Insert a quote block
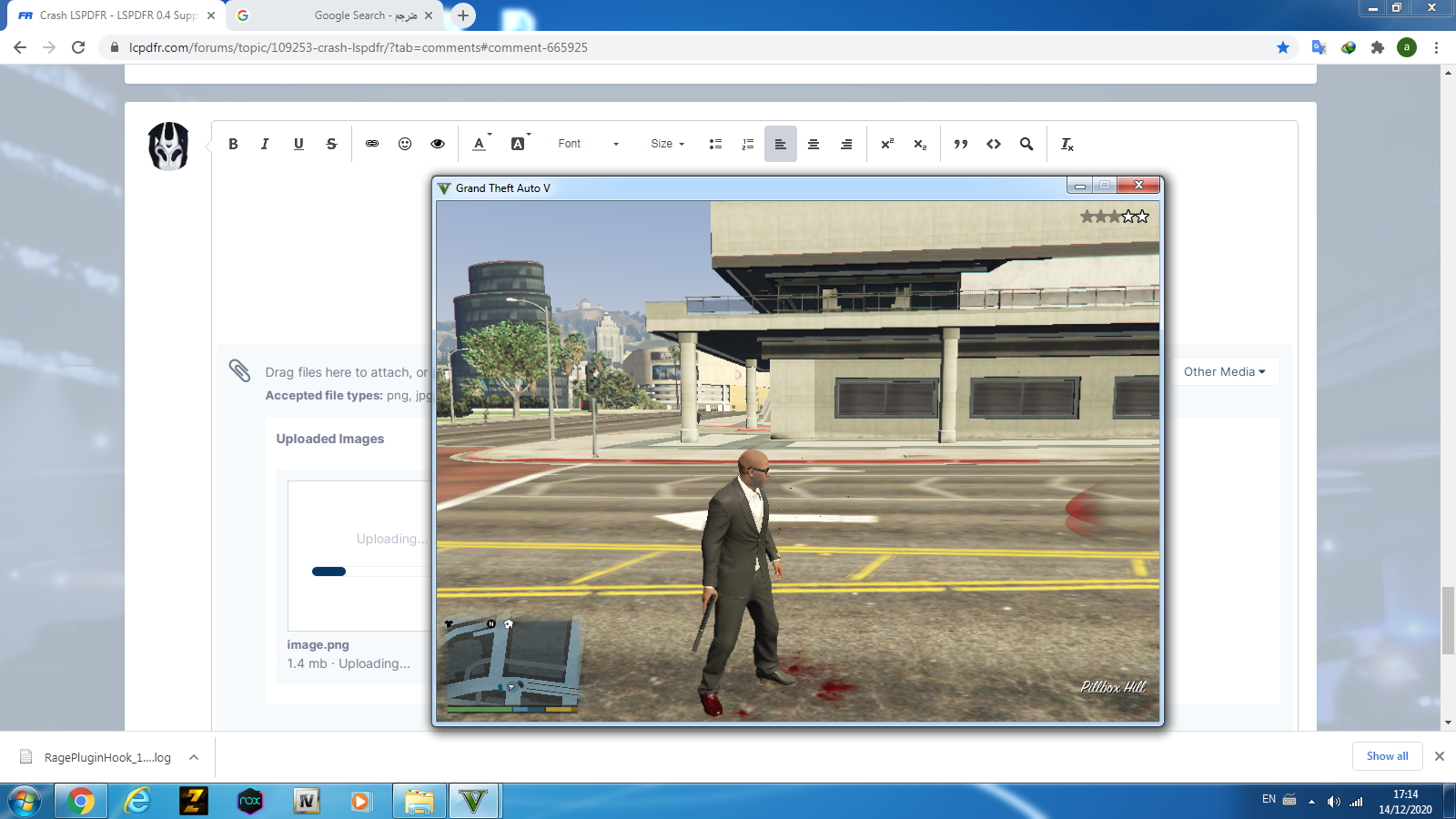Image resolution: width=1456 pixels, height=819 pixels. (x=960, y=144)
